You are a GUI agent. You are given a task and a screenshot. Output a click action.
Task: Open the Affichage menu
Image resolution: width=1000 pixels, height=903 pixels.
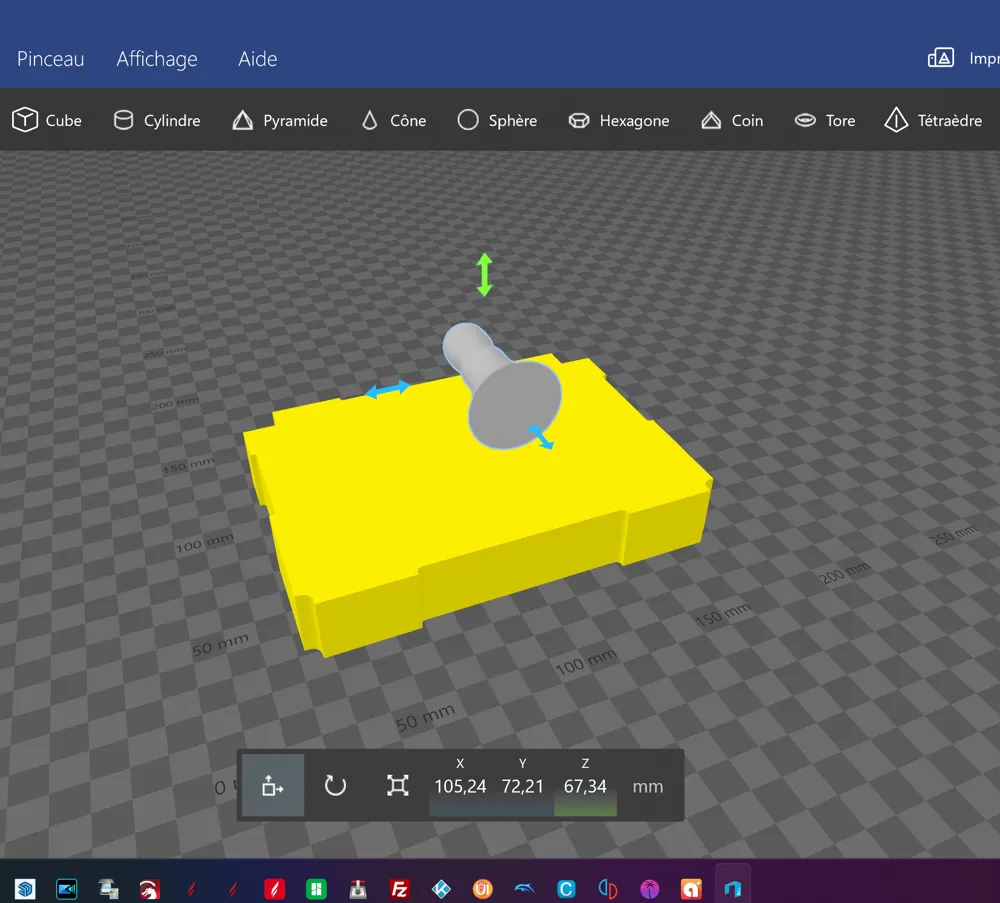click(x=157, y=59)
